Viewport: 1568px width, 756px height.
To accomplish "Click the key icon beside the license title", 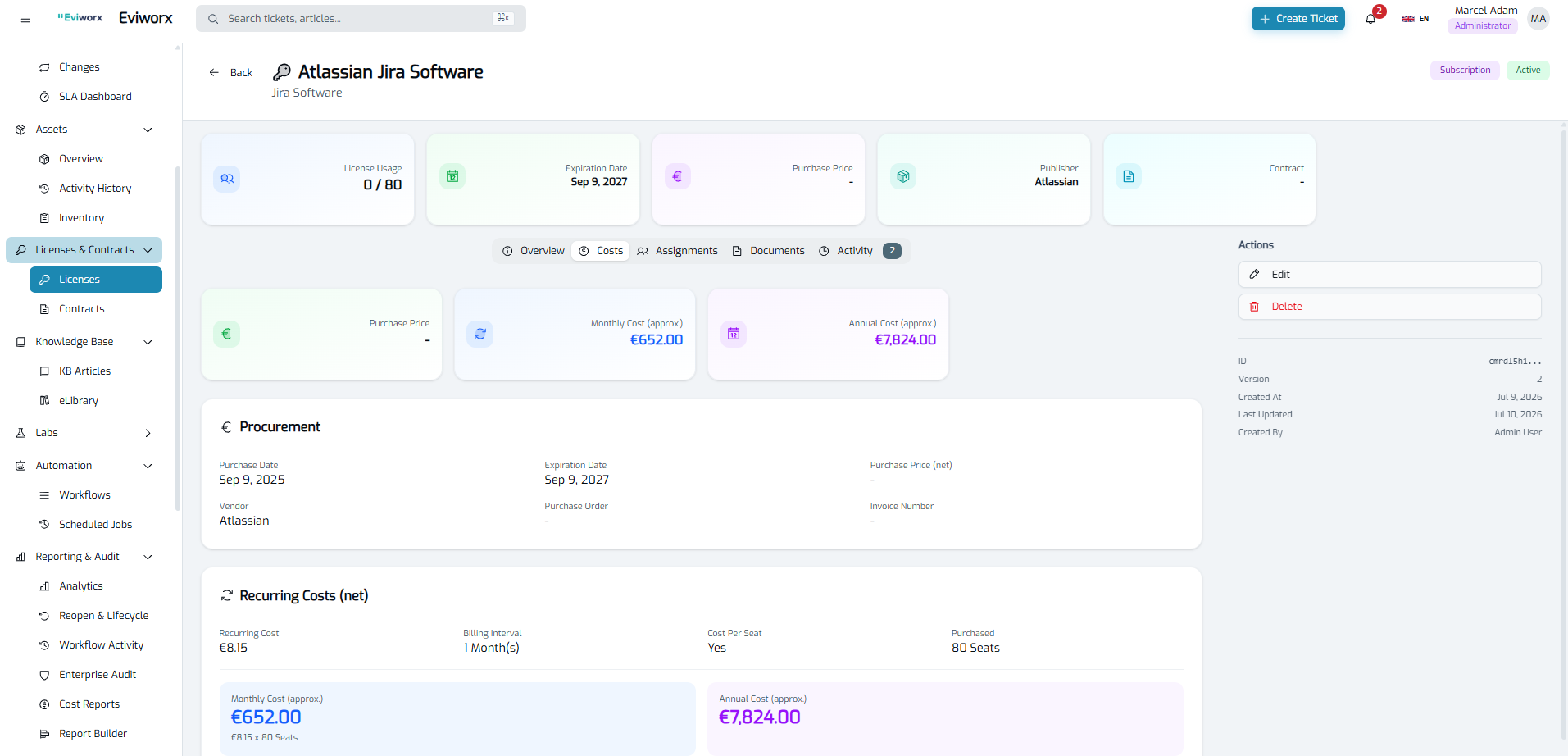I will click(282, 72).
